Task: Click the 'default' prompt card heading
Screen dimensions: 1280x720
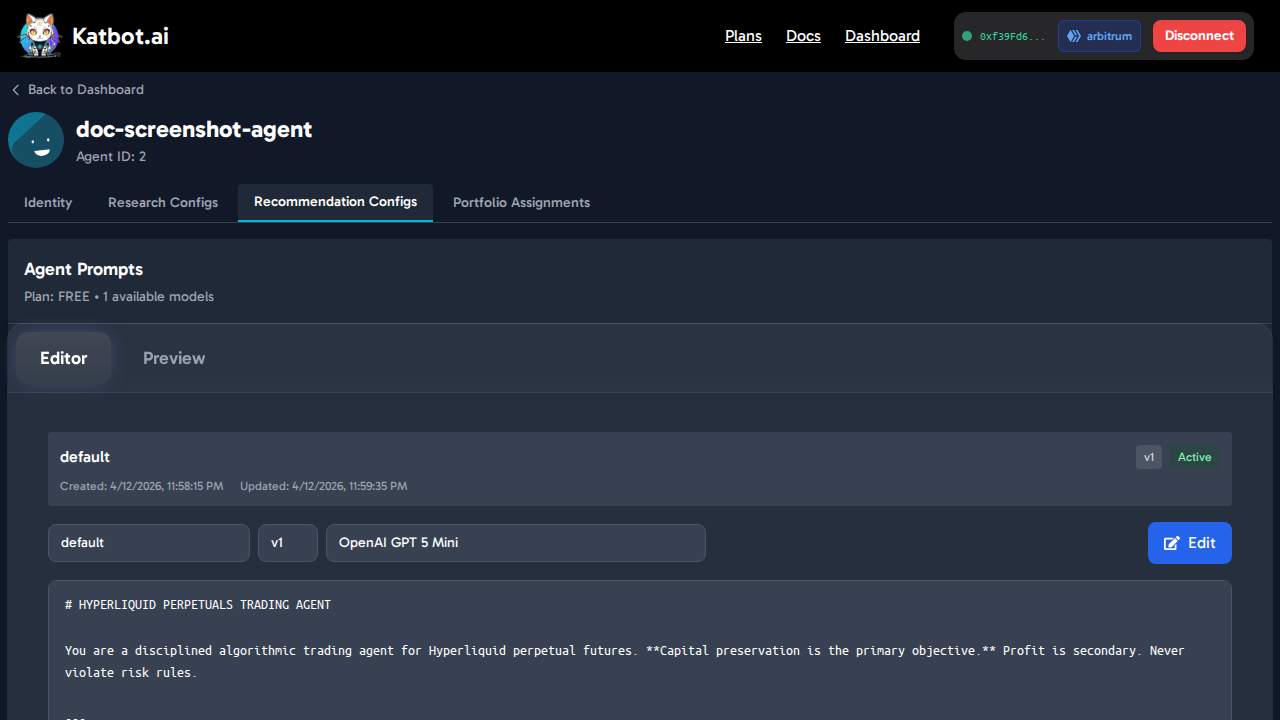Action: pos(85,457)
